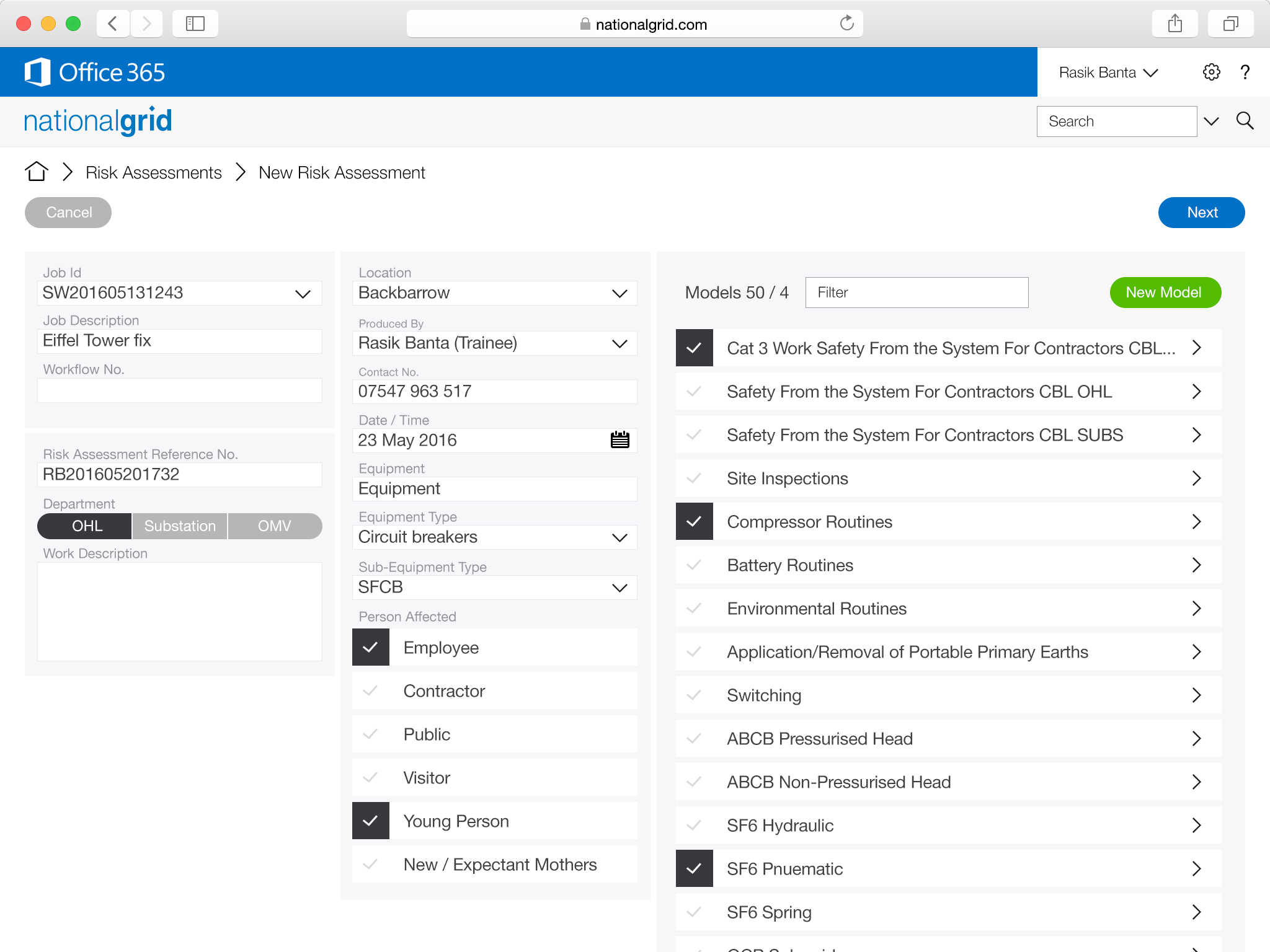
Task: Expand the Job Id dropdown
Action: tap(303, 293)
